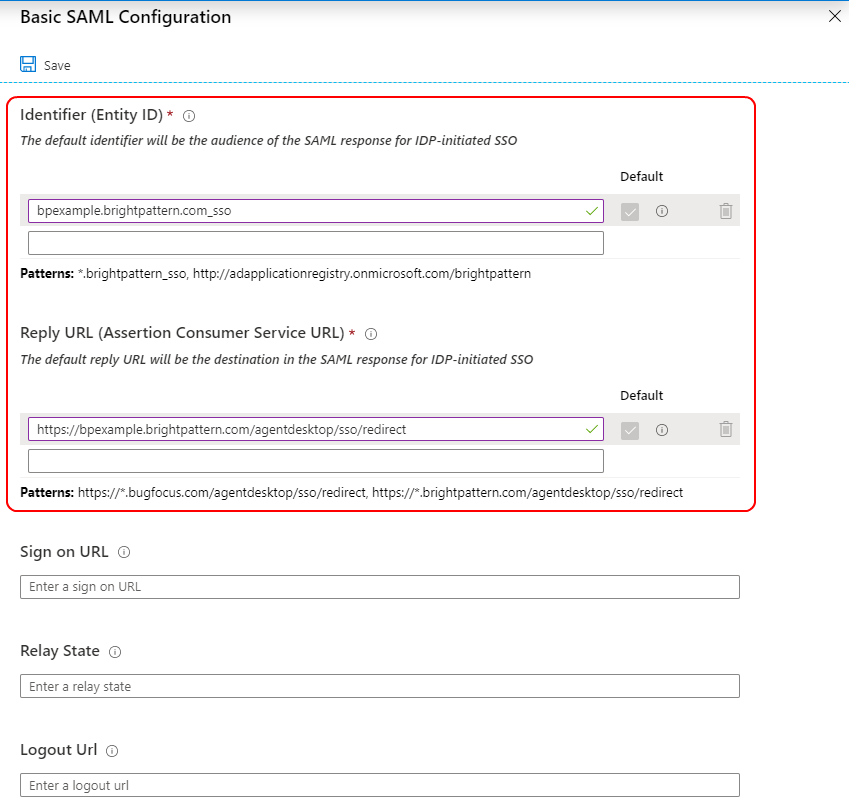Open info tooltip beside Identifier (Entity ID)
The width and height of the screenshot is (849, 809).
(x=189, y=116)
